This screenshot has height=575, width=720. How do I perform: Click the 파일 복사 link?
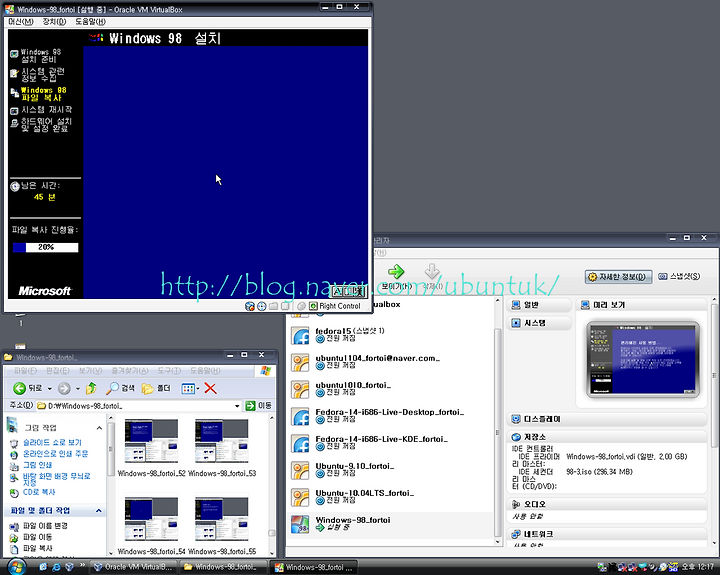[37, 548]
